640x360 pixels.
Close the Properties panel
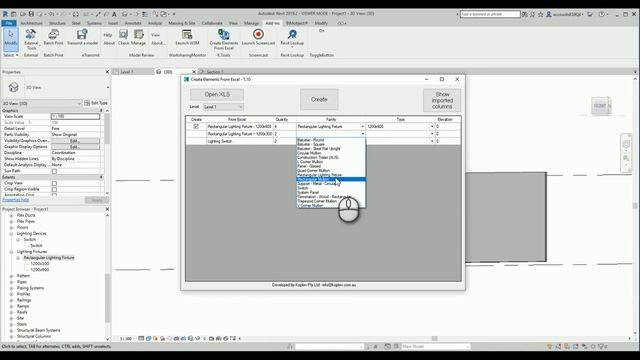[107, 72]
